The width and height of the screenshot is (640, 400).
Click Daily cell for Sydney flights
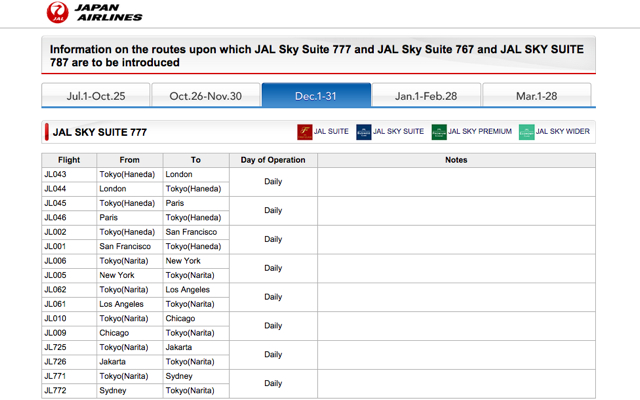[273, 384]
